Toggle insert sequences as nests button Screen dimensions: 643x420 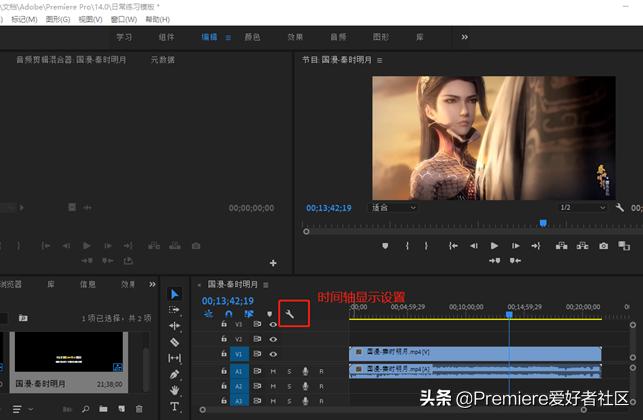[208, 314]
